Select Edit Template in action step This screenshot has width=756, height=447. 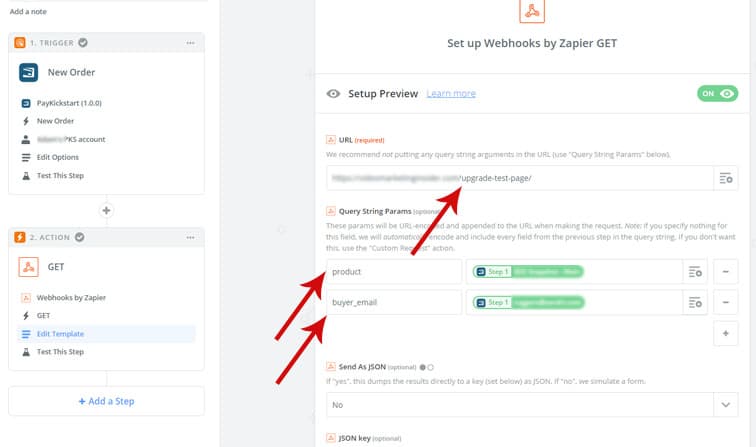61,334
